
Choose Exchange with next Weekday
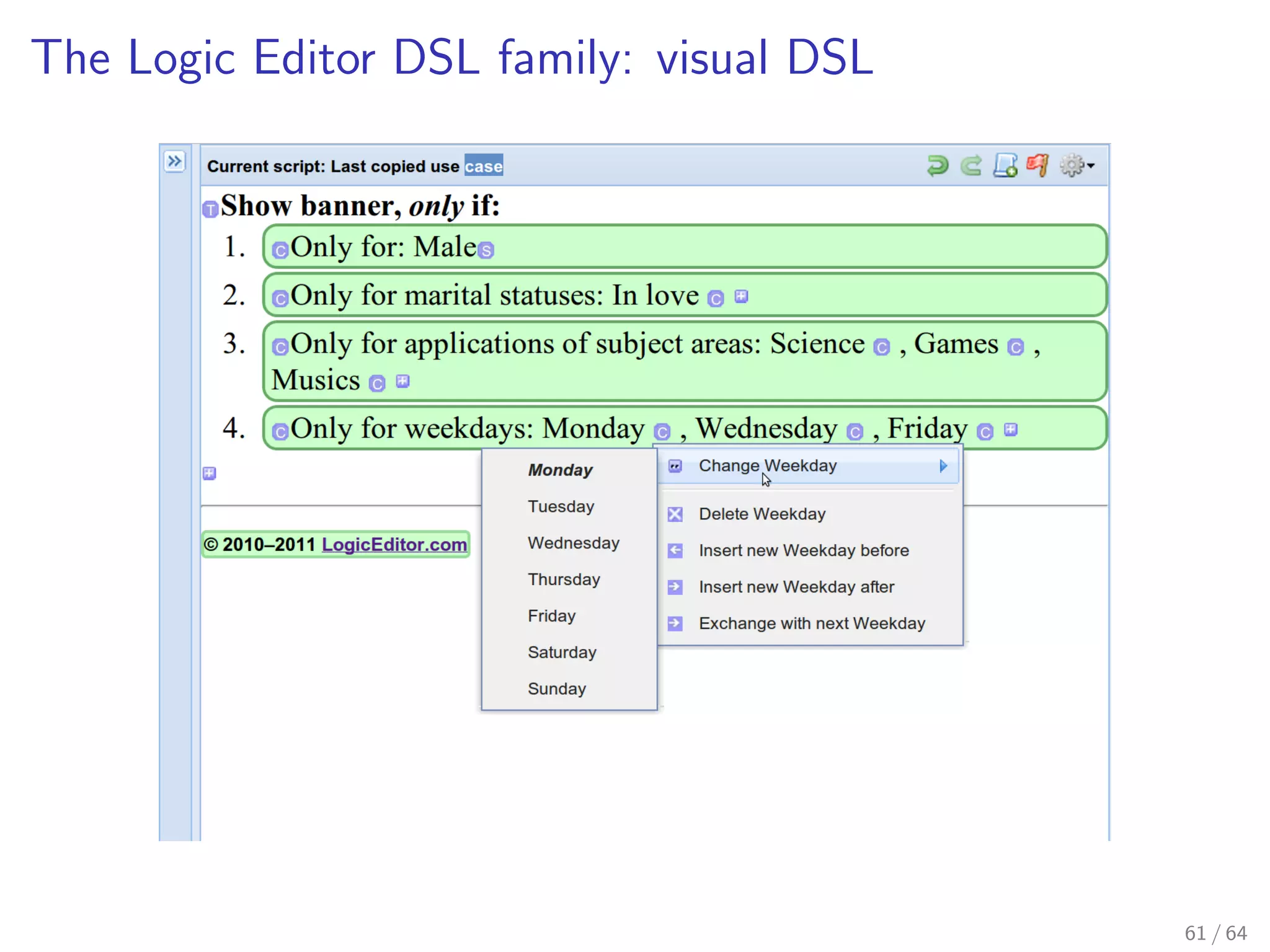(811, 624)
